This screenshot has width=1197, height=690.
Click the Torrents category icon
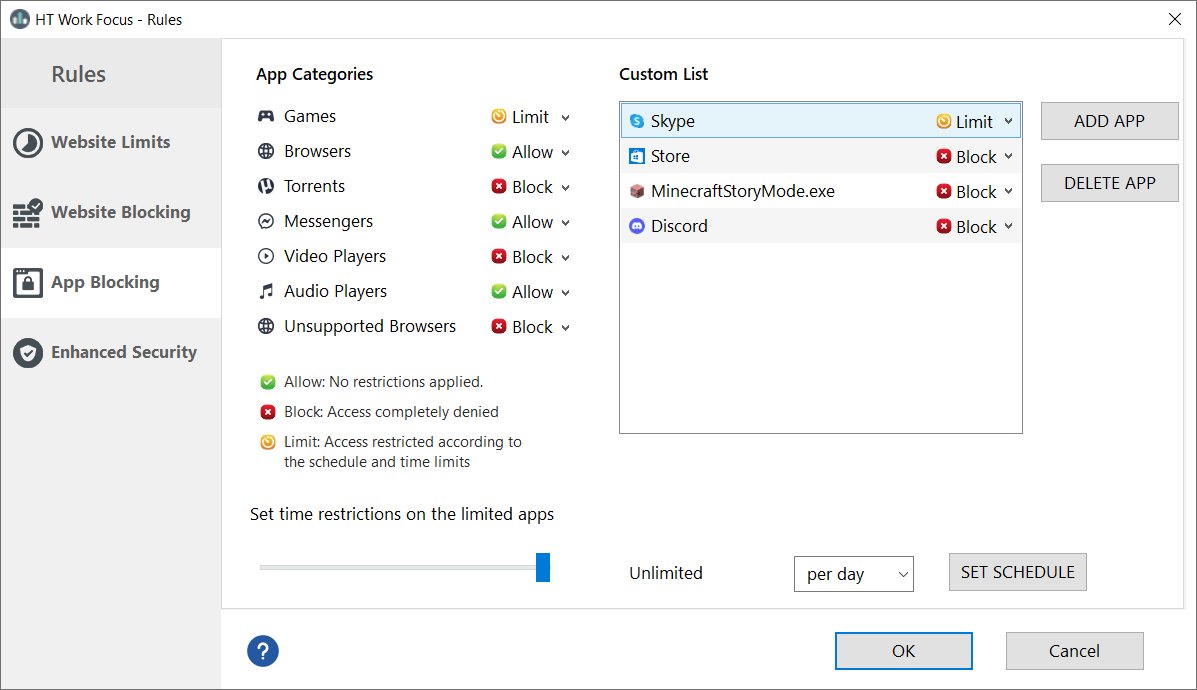click(266, 186)
